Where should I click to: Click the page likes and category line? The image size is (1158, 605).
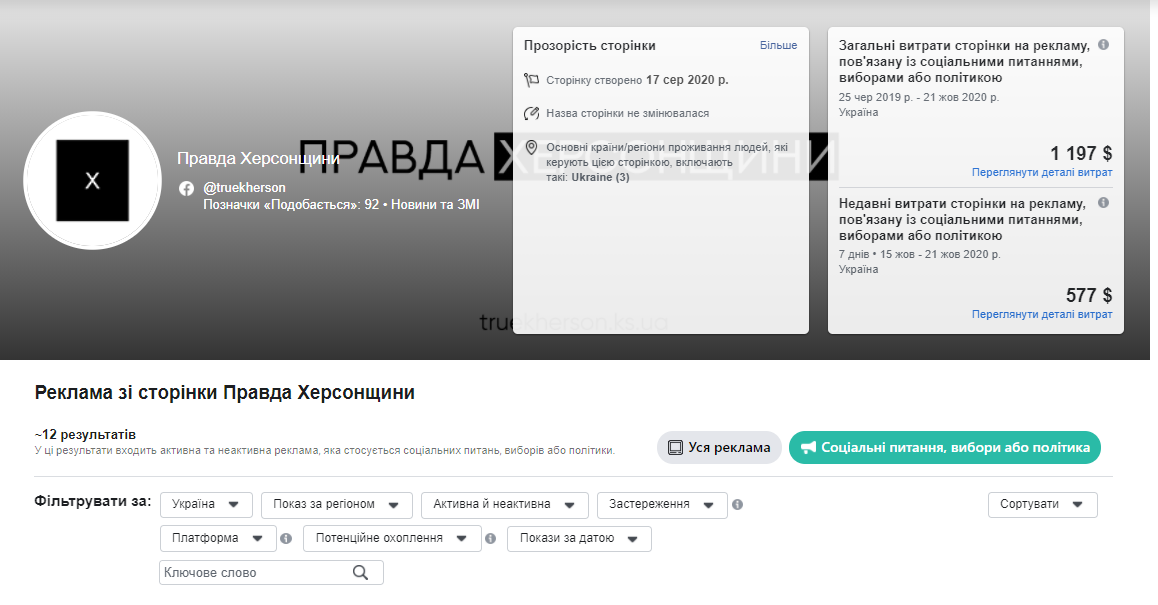[x=341, y=205]
